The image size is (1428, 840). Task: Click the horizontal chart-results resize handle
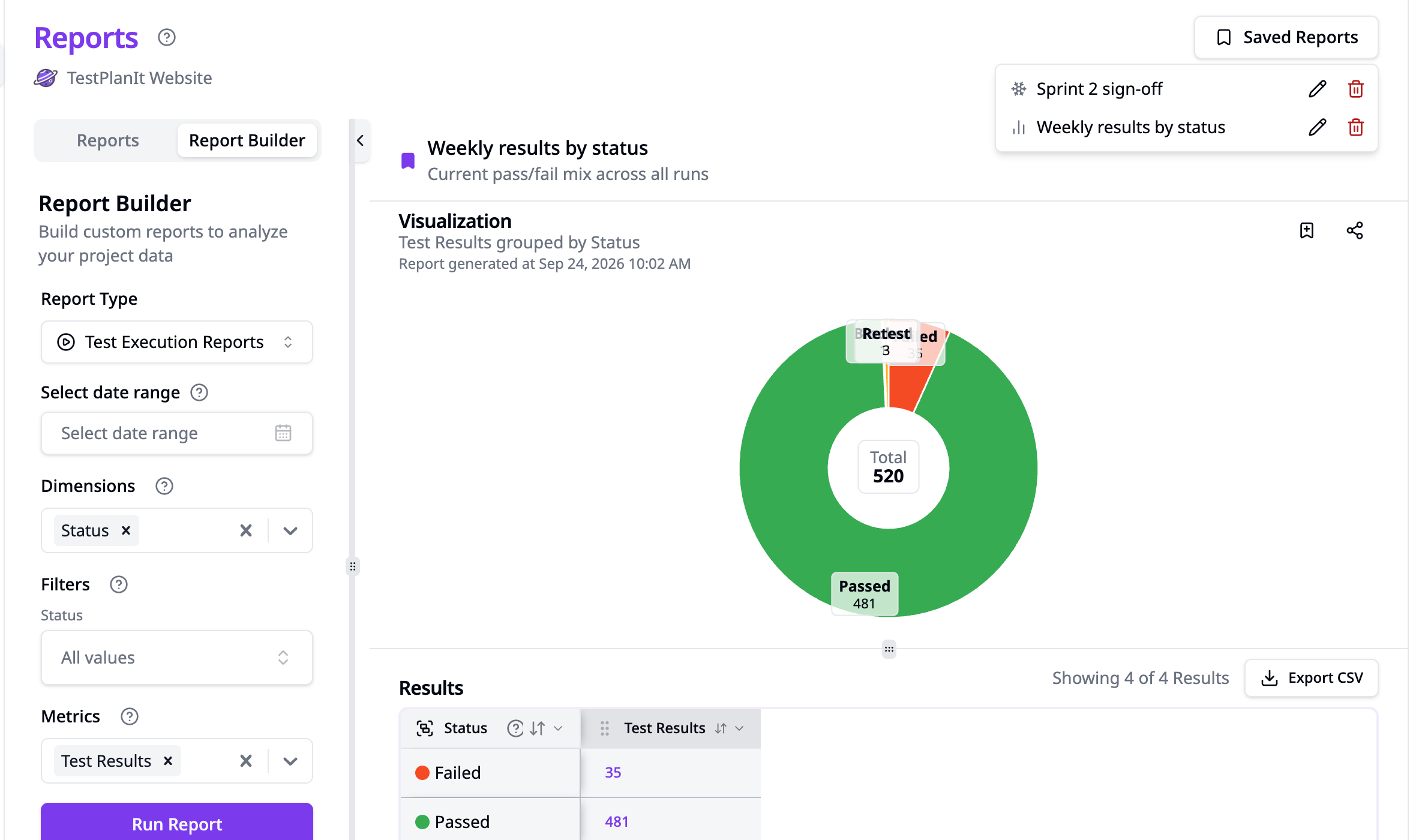[889, 649]
